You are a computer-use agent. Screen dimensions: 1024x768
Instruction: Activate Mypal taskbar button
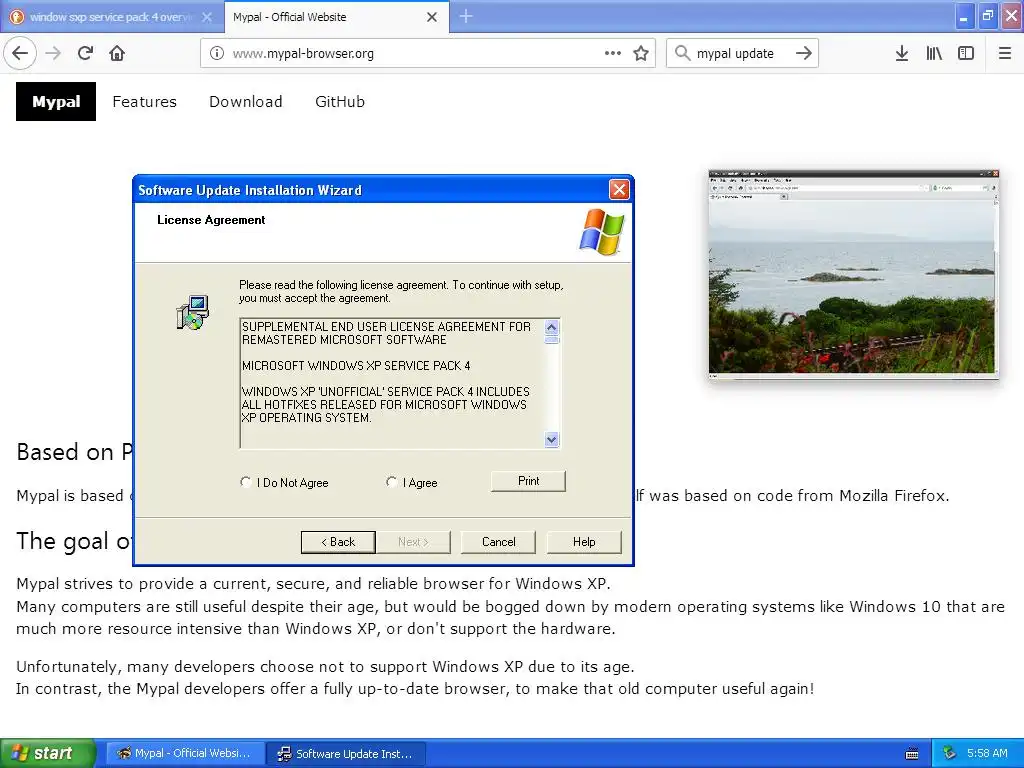pyautogui.click(x=185, y=754)
